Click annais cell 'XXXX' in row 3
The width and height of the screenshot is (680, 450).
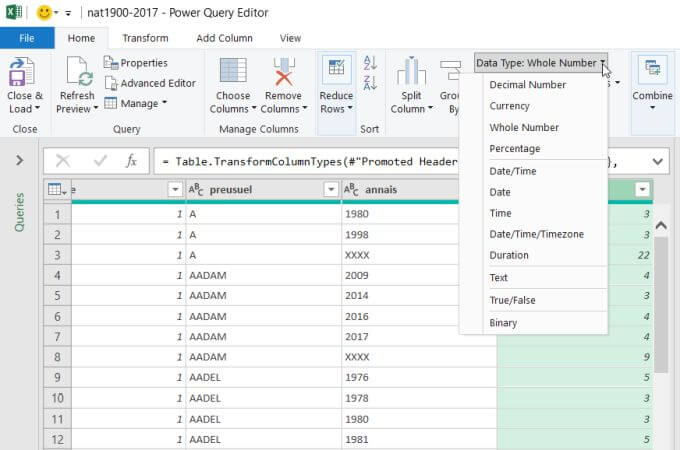point(399,255)
